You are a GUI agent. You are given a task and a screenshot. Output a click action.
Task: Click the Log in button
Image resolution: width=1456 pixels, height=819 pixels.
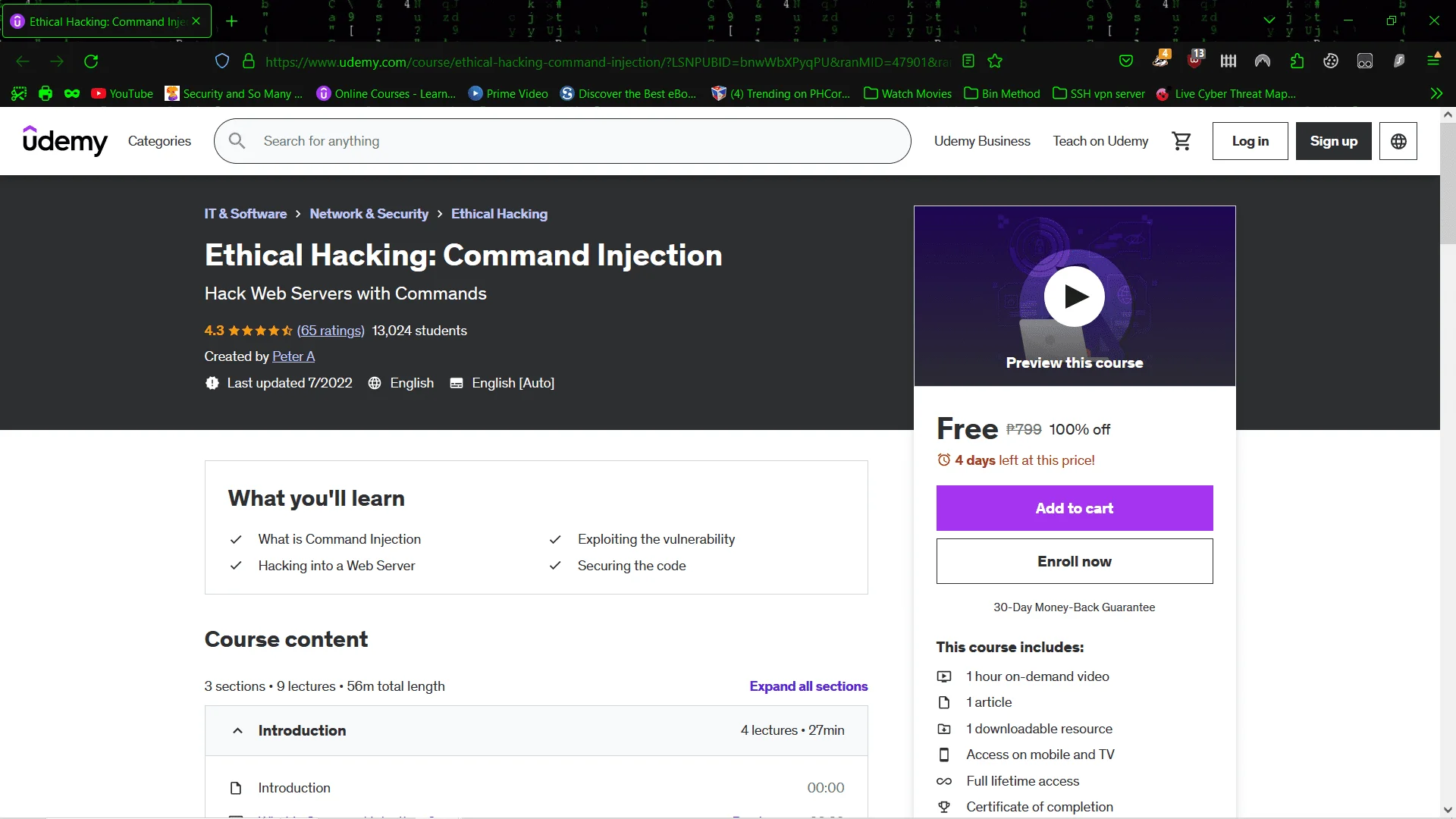[x=1250, y=141]
